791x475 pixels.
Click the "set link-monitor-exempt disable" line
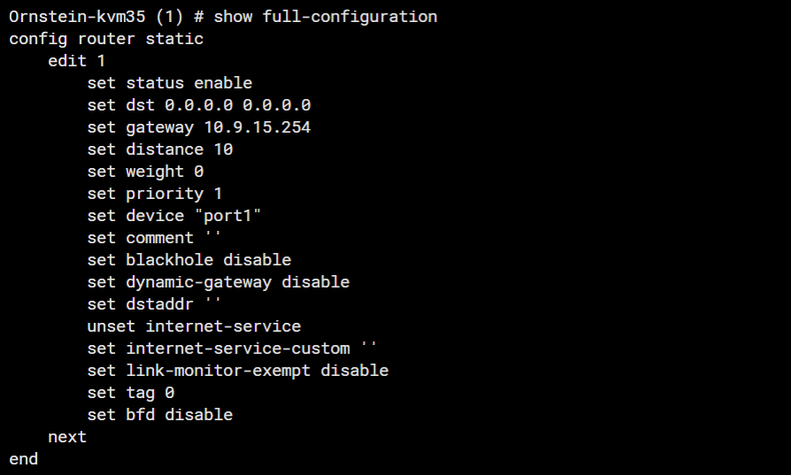[238, 370]
